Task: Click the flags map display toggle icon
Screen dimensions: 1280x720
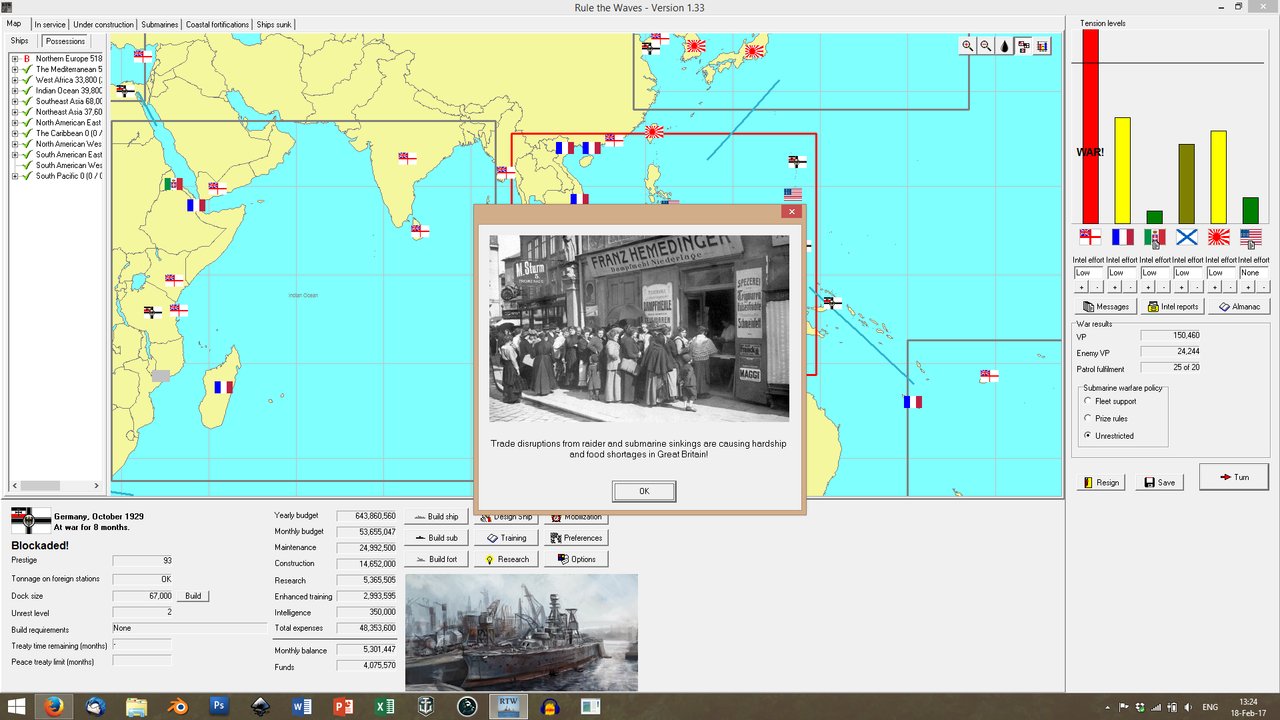Action: [1022, 45]
